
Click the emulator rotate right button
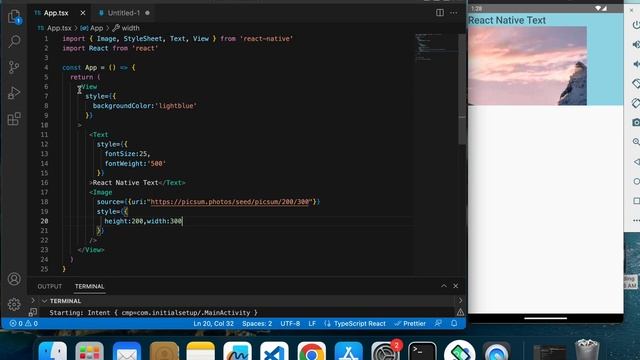(636, 103)
